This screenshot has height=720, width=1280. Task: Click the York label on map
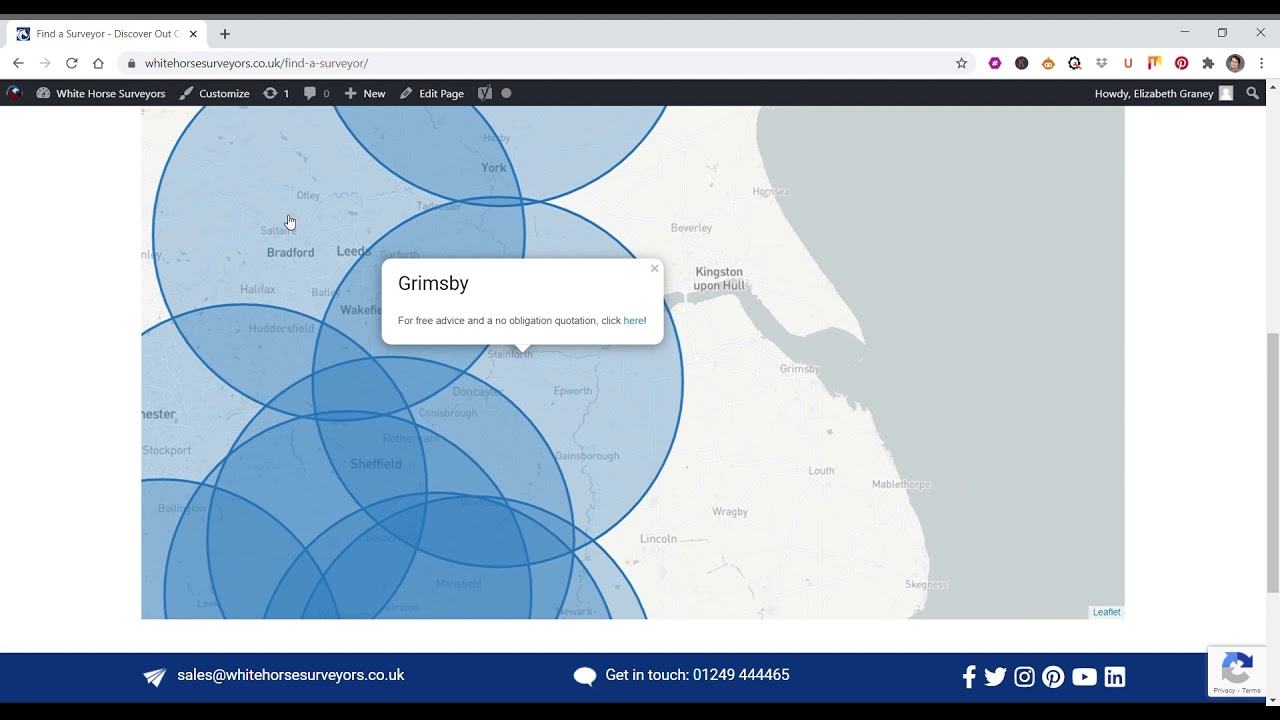(x=494, y=168)
